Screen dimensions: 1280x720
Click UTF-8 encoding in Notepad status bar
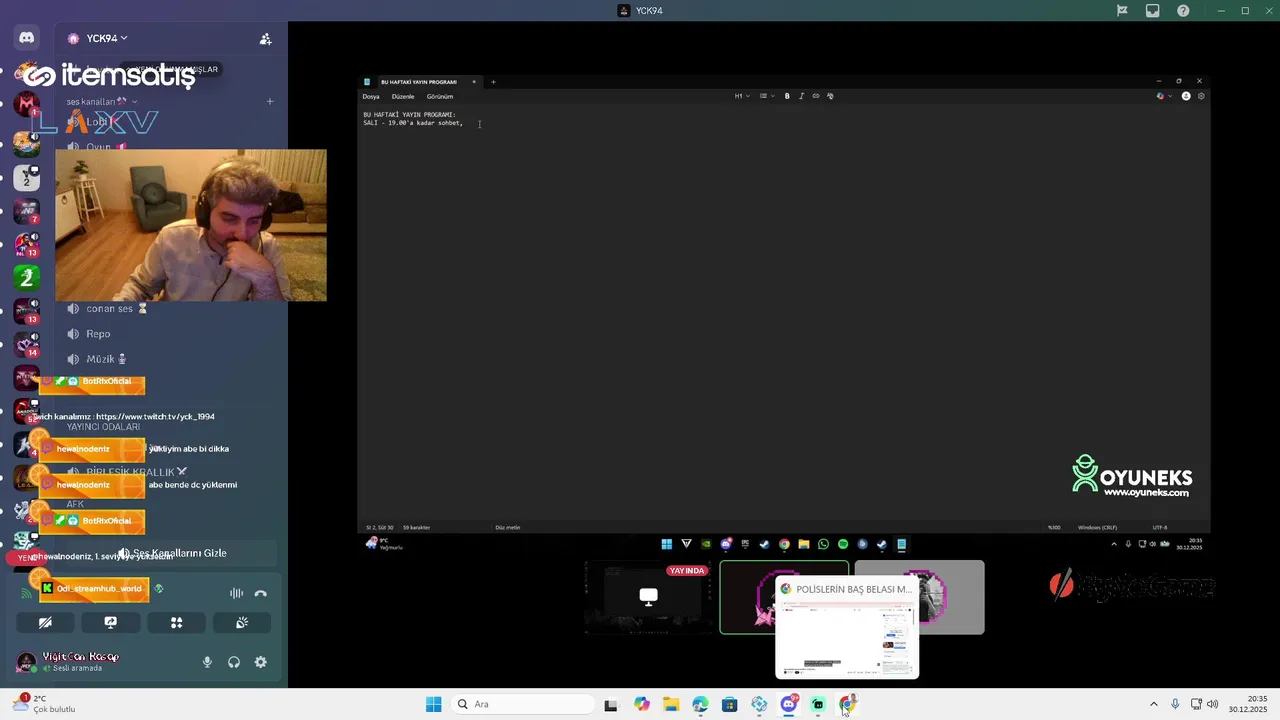pos(1160,527)
